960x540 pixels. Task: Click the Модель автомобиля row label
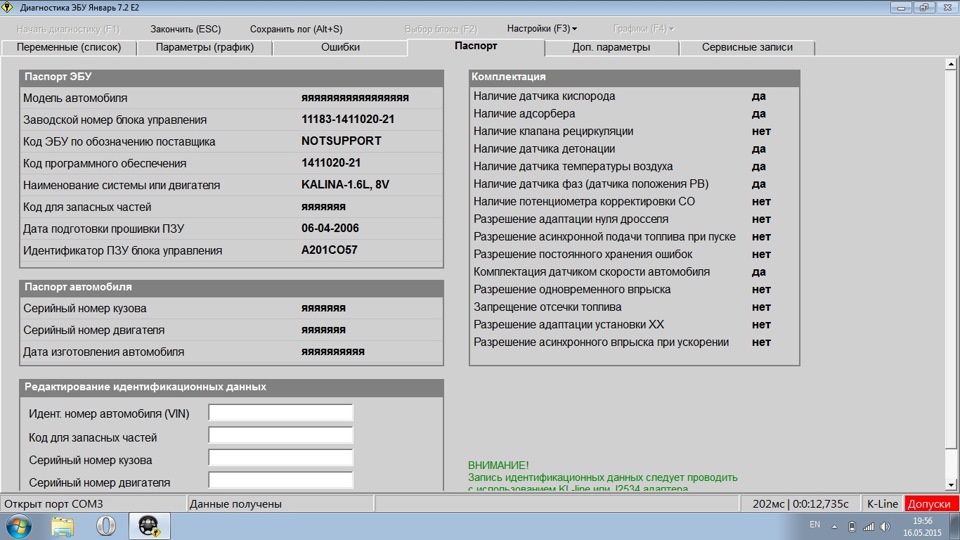click(x=75, y=98)
